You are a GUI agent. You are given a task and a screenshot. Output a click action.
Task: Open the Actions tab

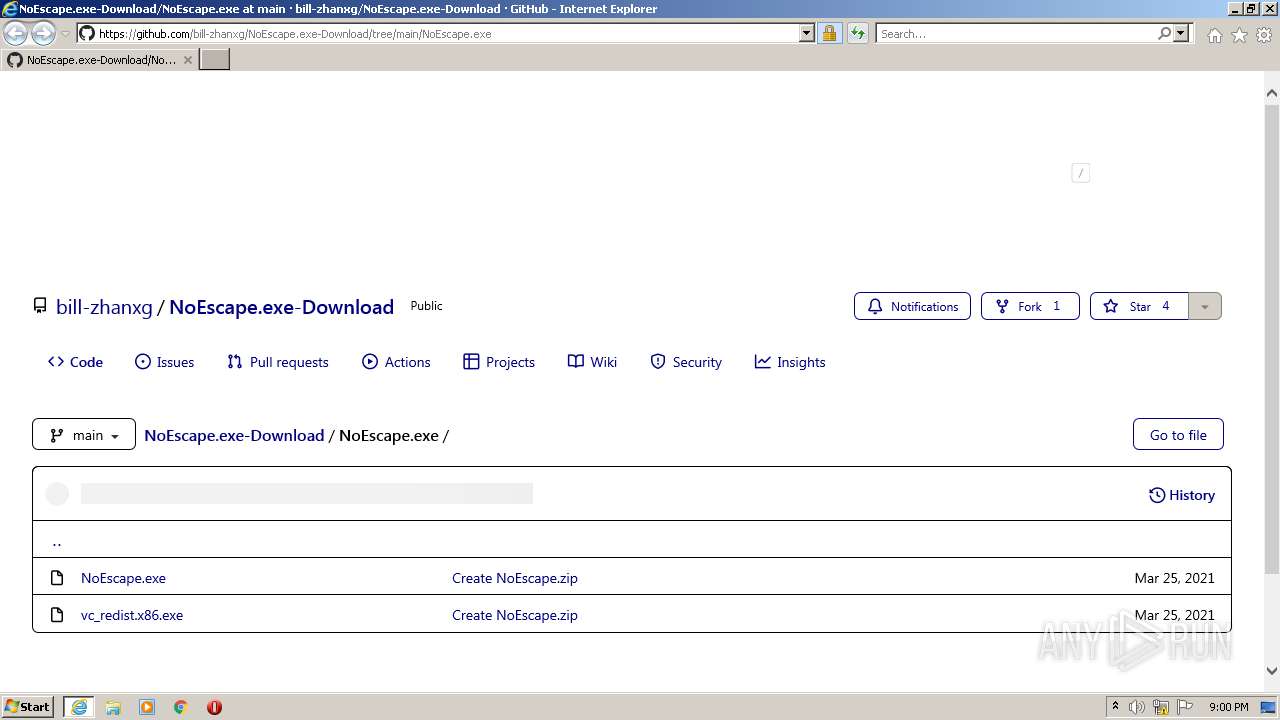coord(396,362)
